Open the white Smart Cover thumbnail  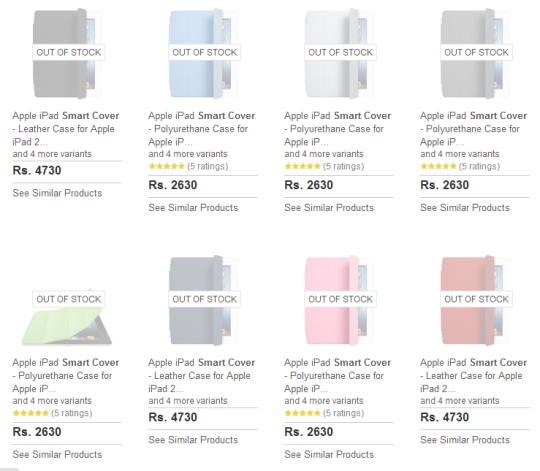pos(340,53)
